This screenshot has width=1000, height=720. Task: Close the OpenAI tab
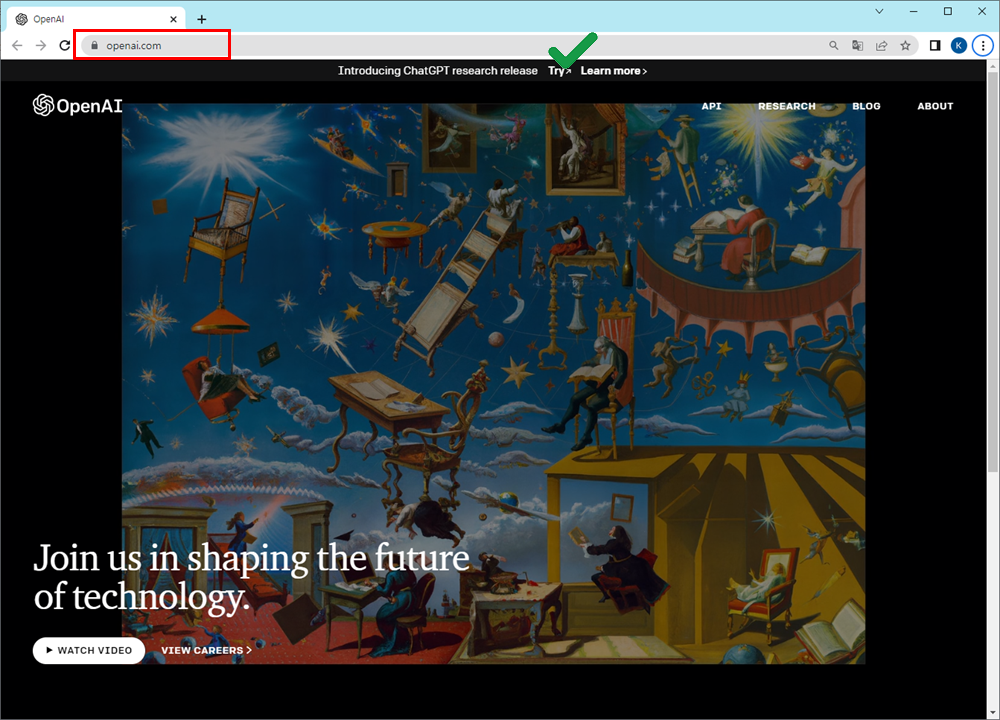point(173,19)
